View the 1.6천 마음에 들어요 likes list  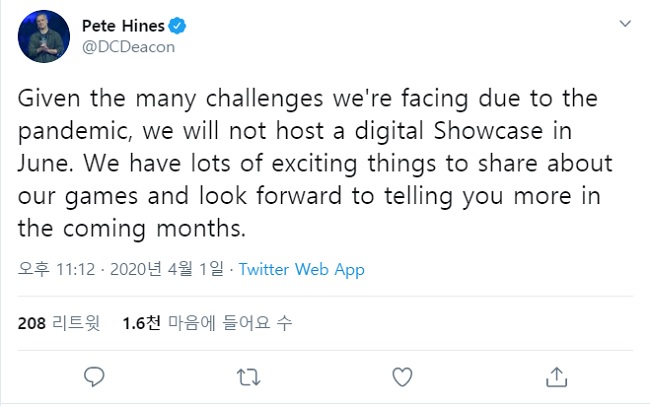pos(205,323)
